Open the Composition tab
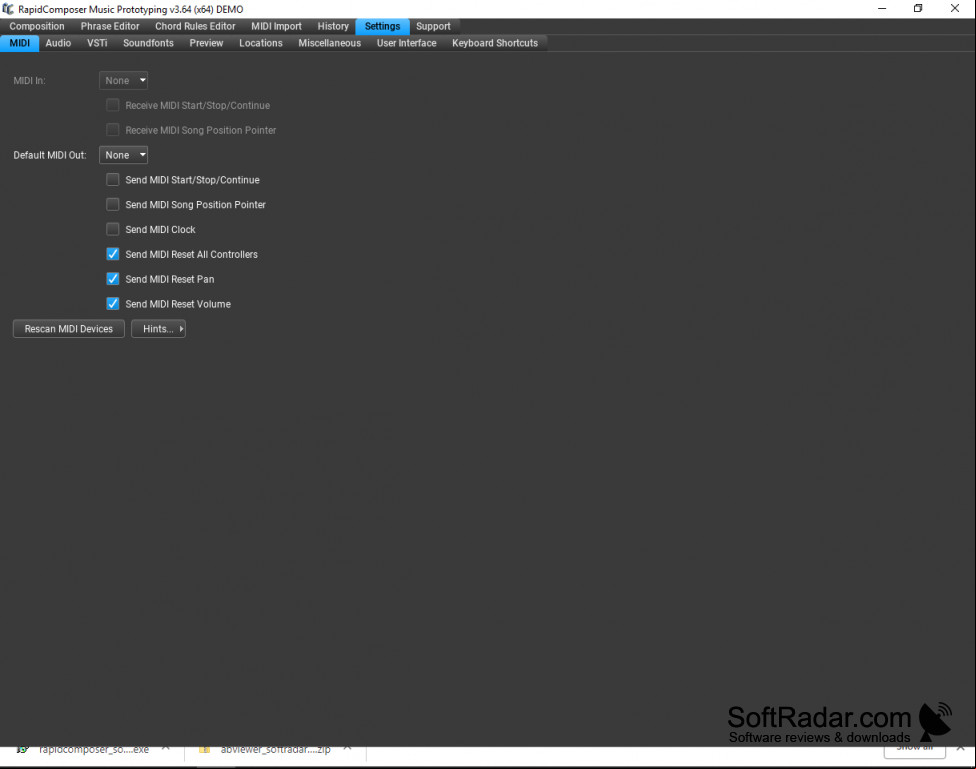Image resolution: width=976 pixels, height=769 pixels. (x=37, y=26)
